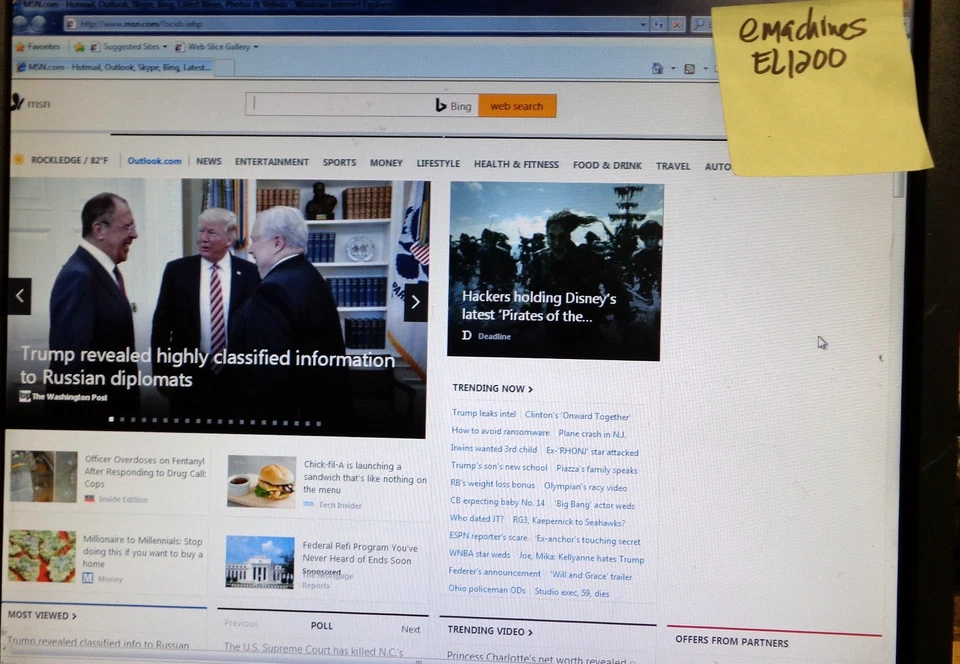Click the poll Next link
The width and height of the screenshot is (960, 664).
pyautogui.click(x=411, y=629)
